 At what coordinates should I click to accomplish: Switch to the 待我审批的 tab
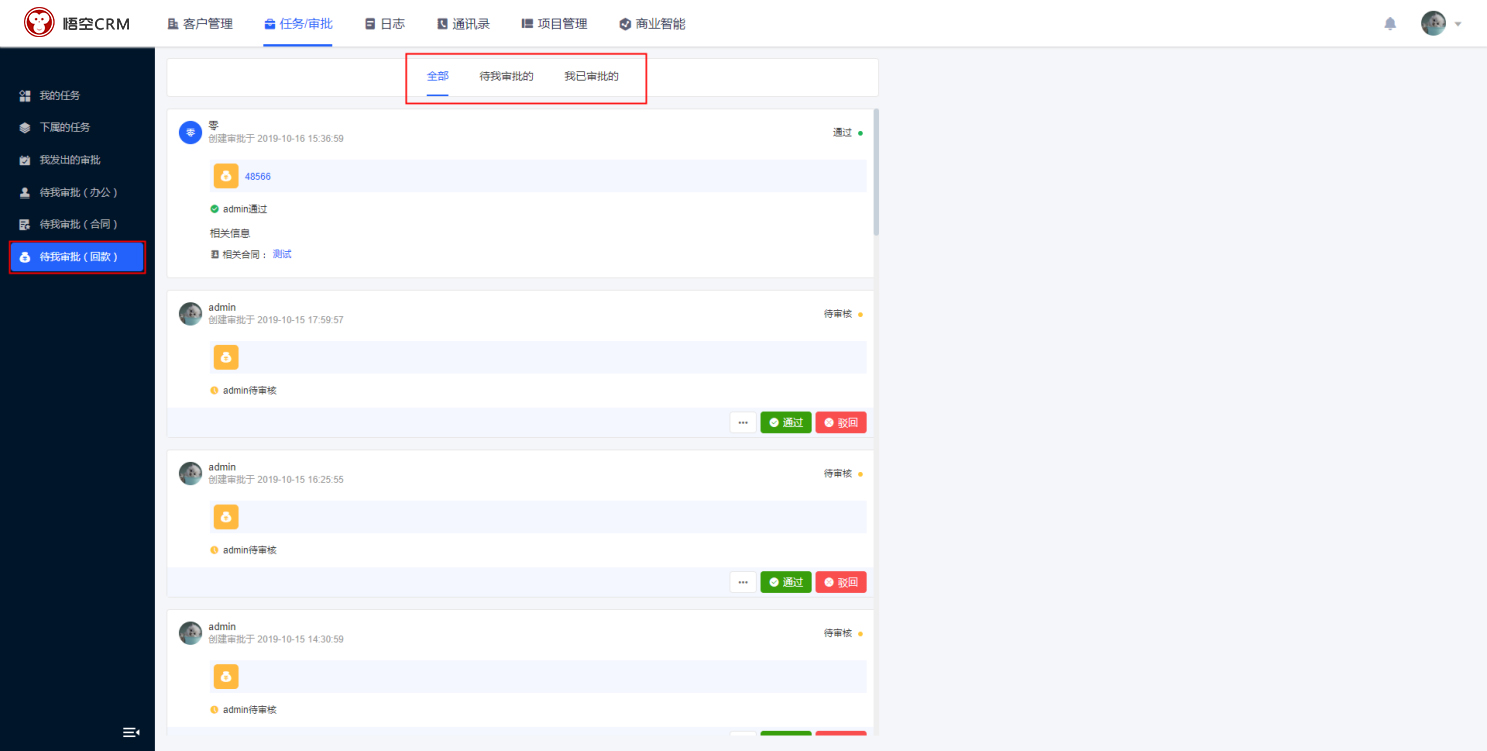[506, 76]
